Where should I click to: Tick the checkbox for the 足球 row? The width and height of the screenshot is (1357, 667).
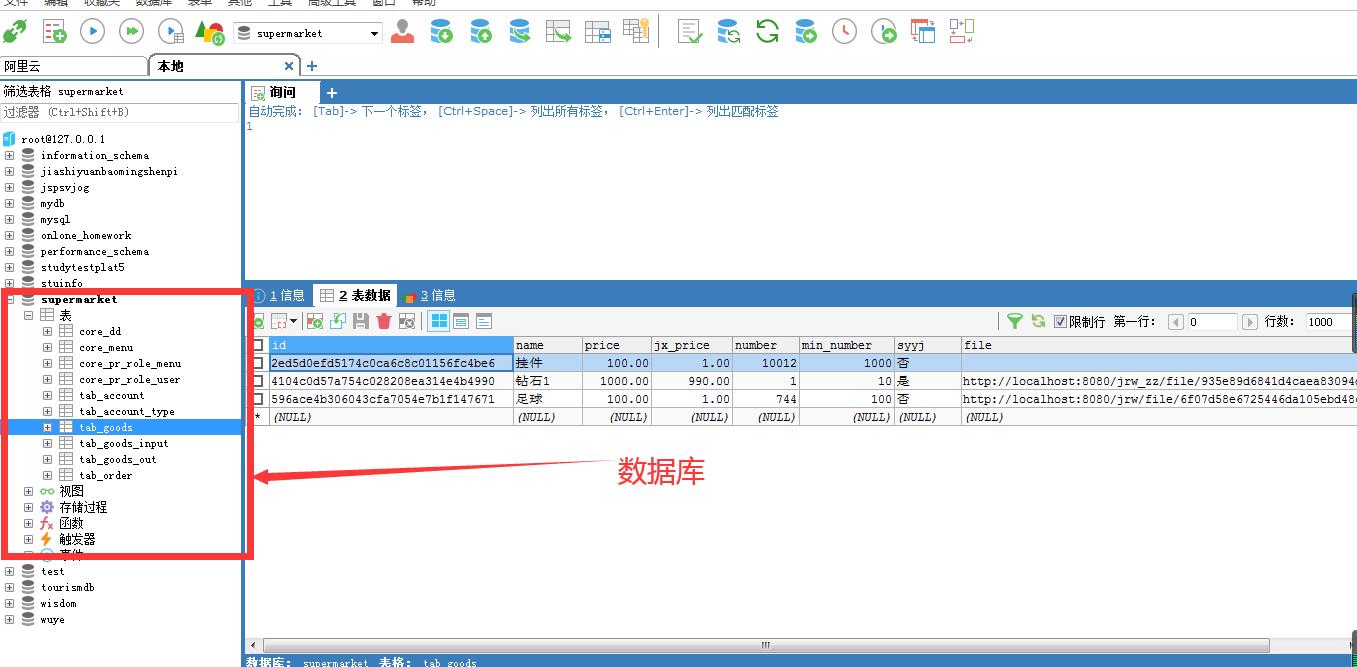point(257,399)
